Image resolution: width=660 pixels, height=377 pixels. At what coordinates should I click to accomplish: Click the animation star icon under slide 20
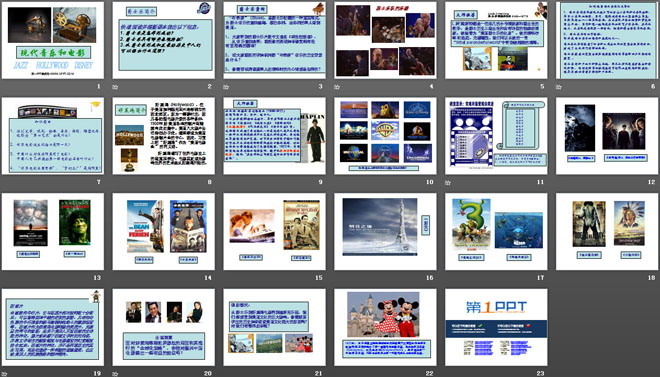click(115, 374)
